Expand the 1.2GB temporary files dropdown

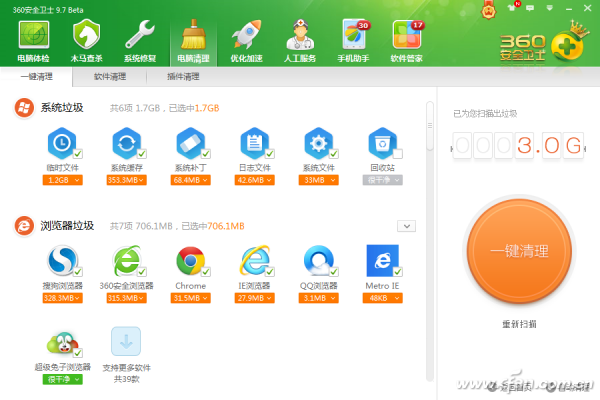coord(62,180)
